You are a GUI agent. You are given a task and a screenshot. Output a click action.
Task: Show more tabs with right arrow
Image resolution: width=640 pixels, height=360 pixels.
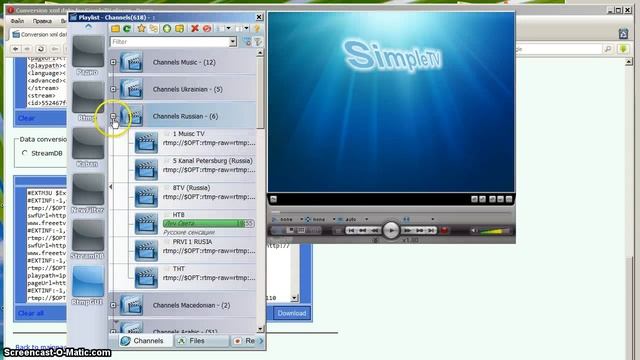[x=262, y=341]
